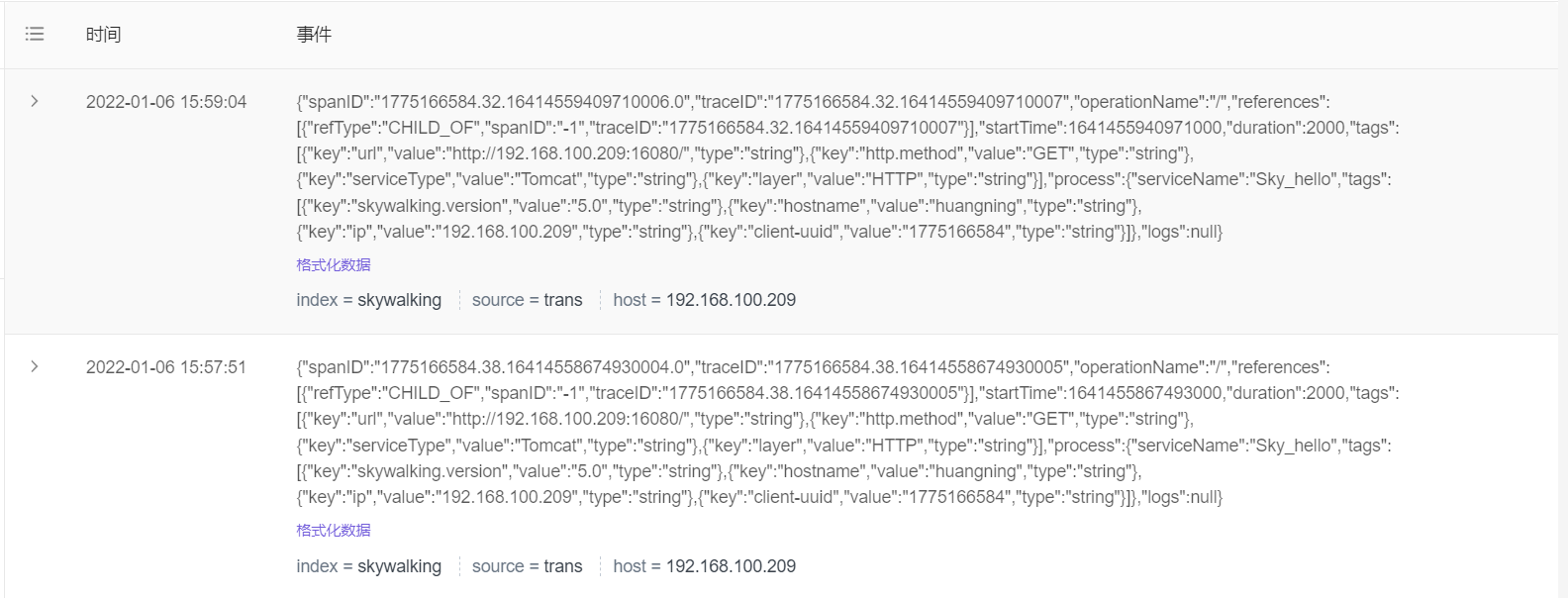Screen dimensions: 1568x598
Task: Click the host field name in 15:57:51 event
Action: click(x=630, y=566)
